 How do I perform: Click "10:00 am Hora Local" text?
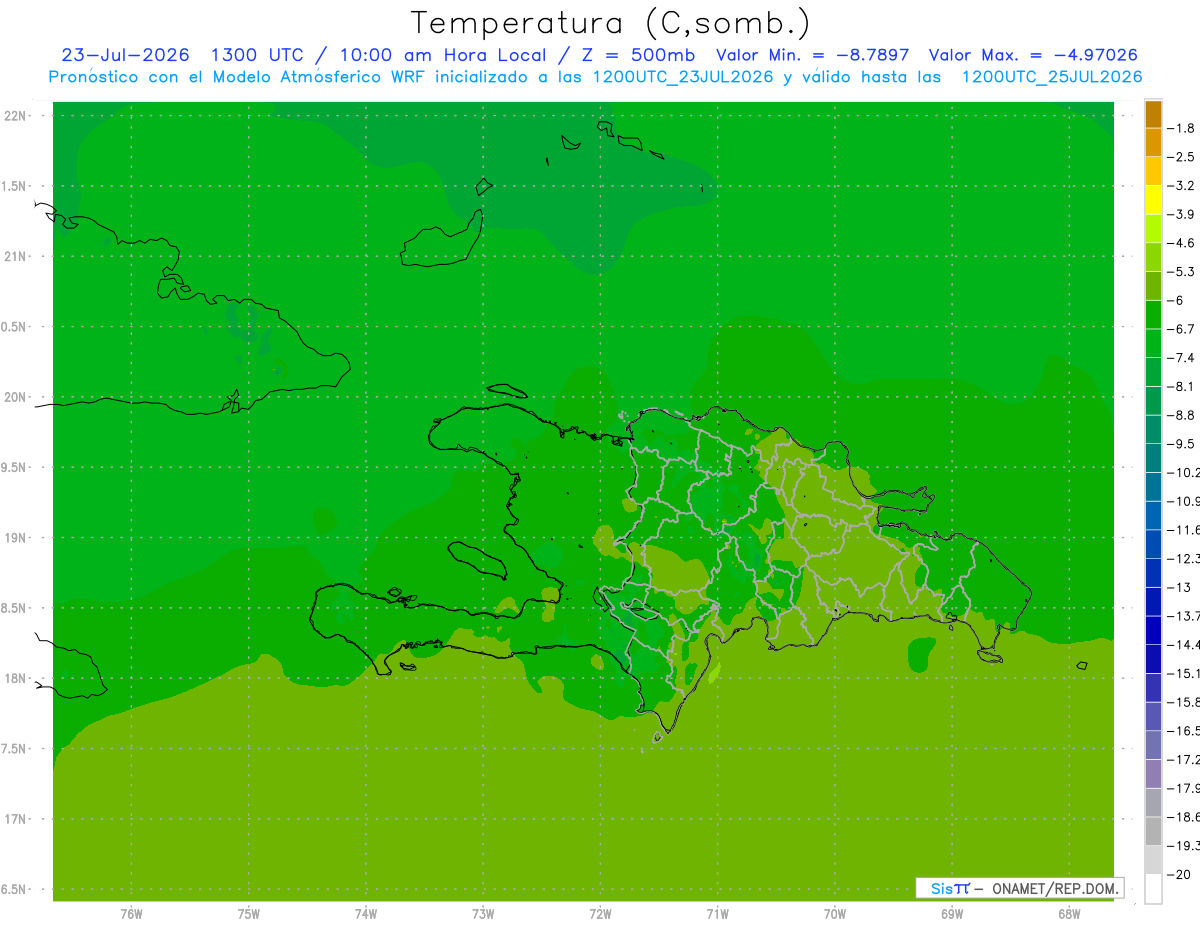(441, 55)
